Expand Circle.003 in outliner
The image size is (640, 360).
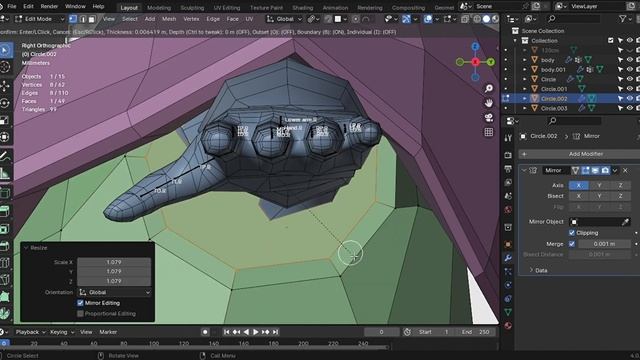[x=524, y=108]
